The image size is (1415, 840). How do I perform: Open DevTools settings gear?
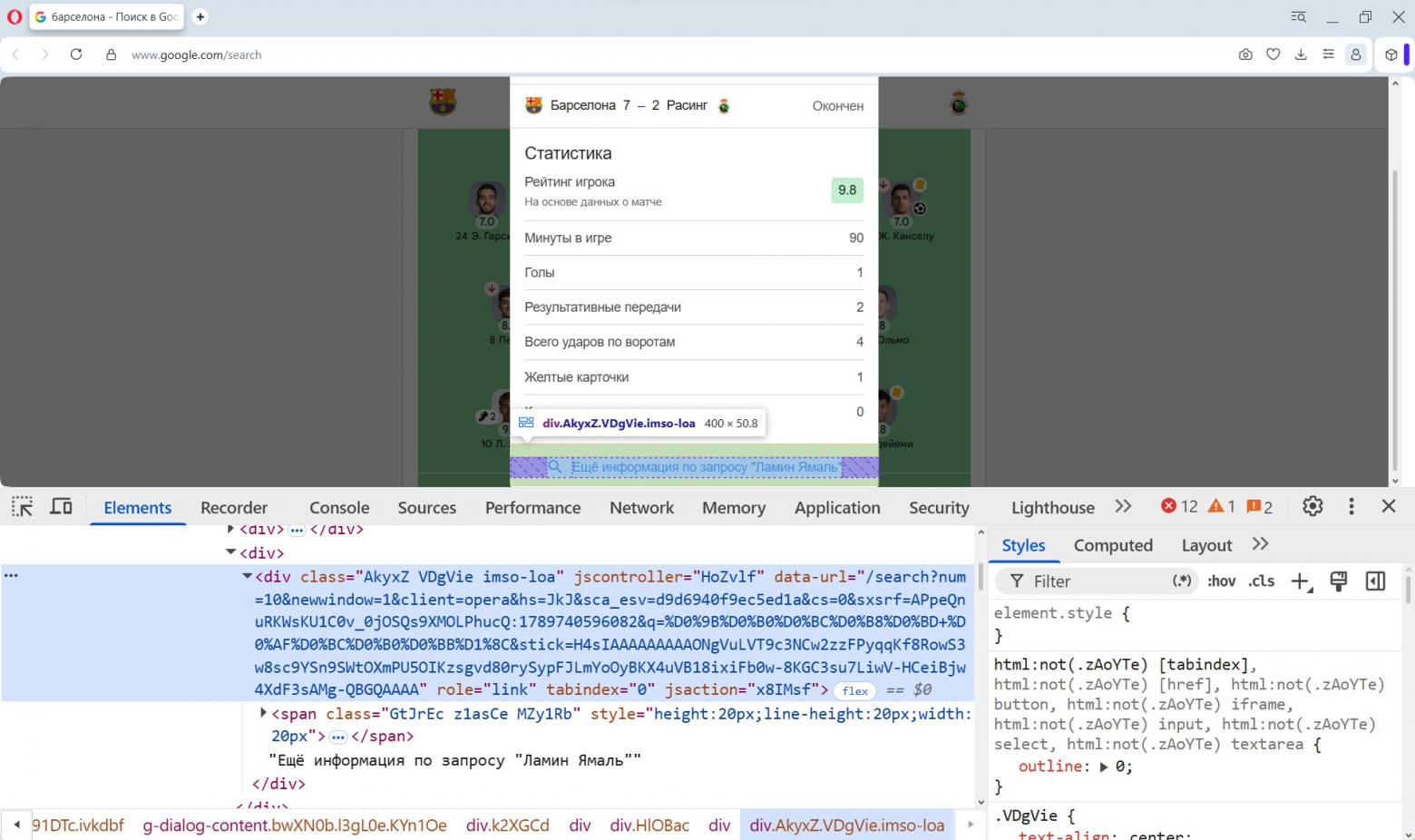click(1313, 506)
